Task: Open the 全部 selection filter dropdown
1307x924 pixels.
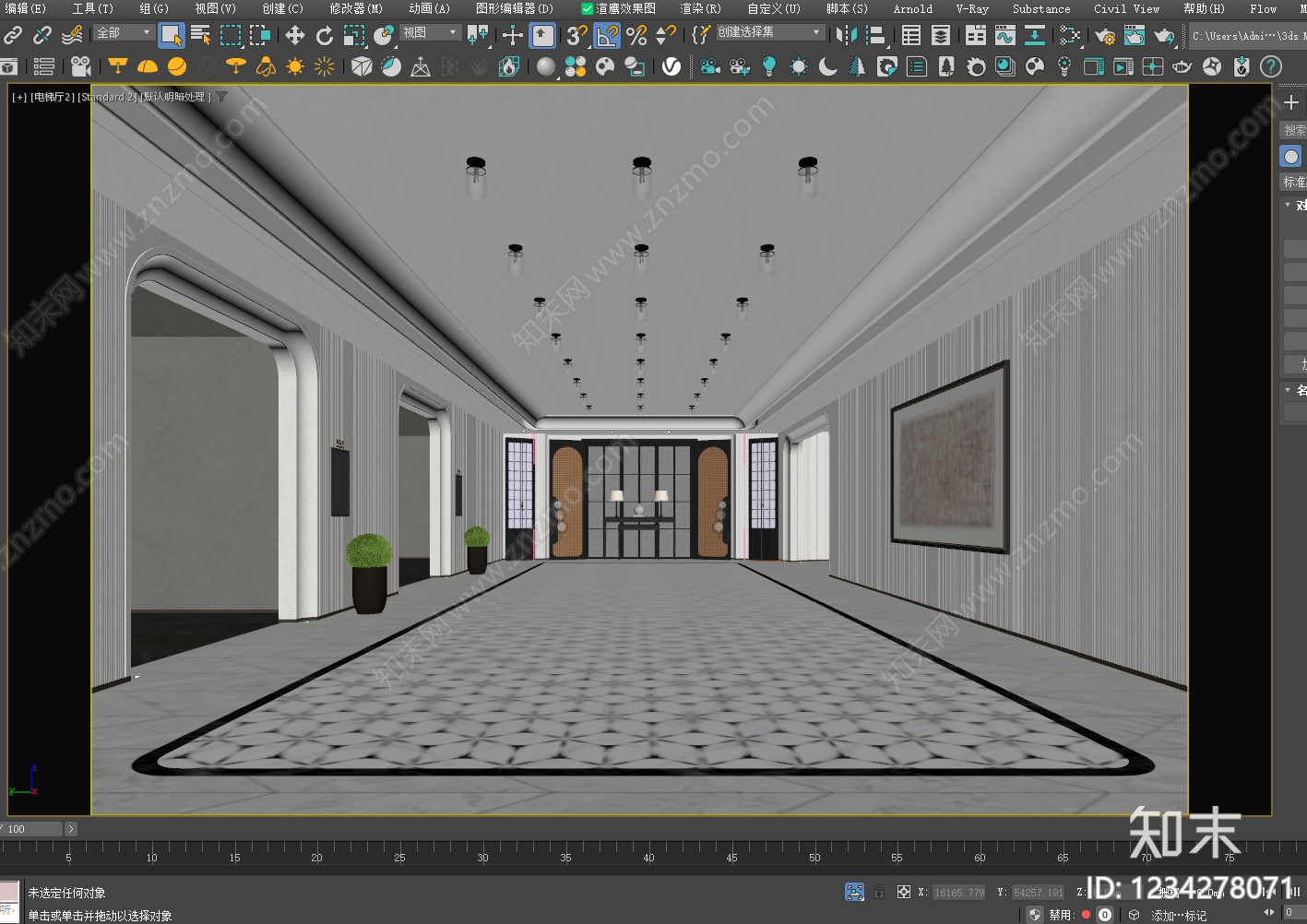Action: (124, 32)
